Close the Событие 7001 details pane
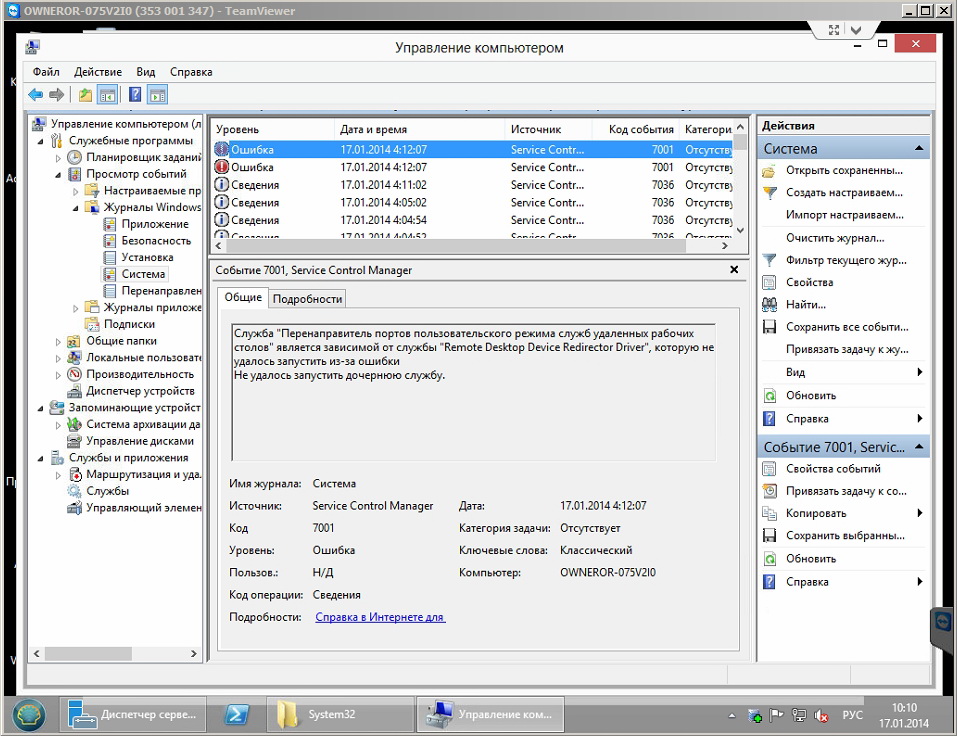Viewport: 957px width, 736px height. [734, 270]
